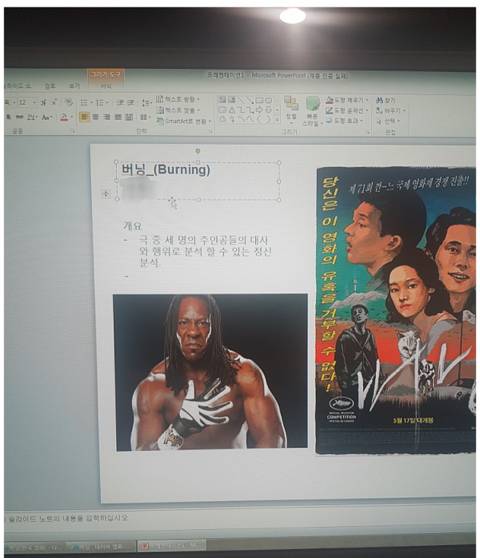Click the decrease font size icon
The height and width of the screenshot is (558, 480).
[54, 102]
